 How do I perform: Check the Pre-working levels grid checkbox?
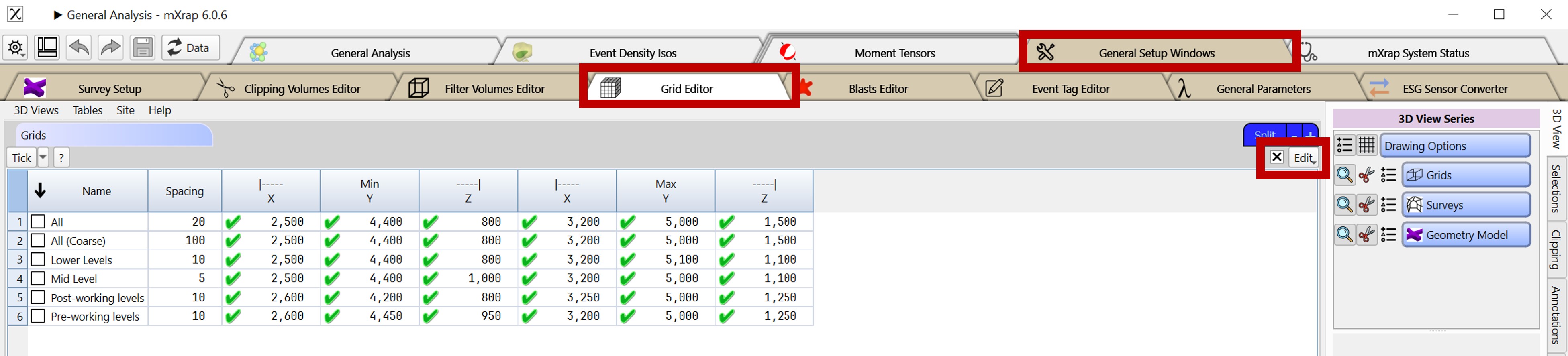tap(38, 316)
